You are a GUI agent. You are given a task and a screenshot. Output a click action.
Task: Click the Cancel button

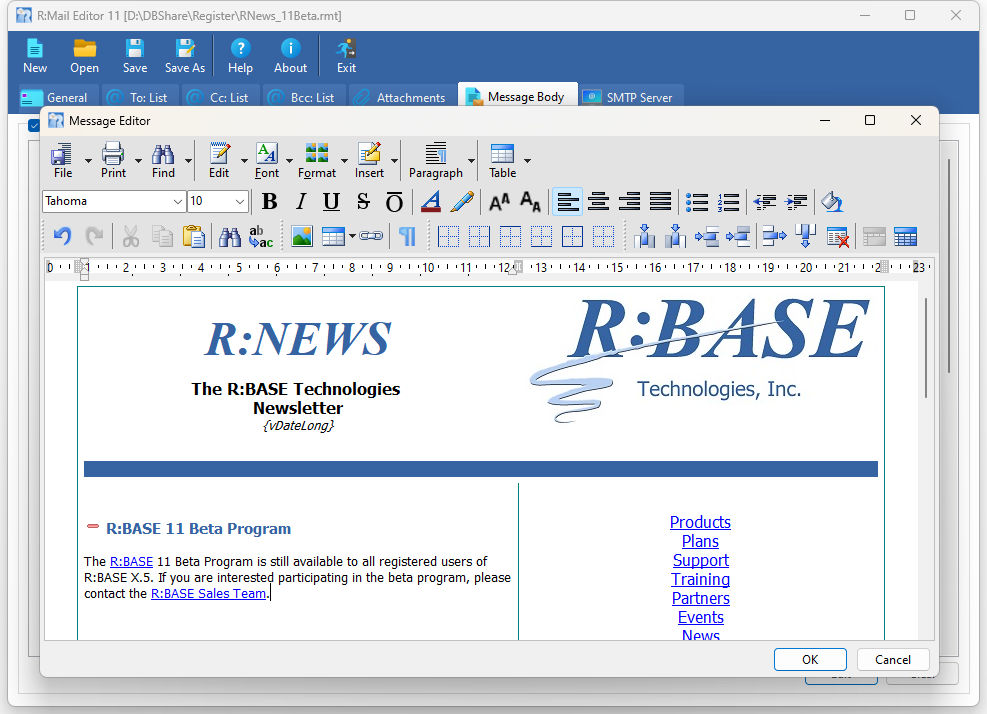click(x=893, y=659)
